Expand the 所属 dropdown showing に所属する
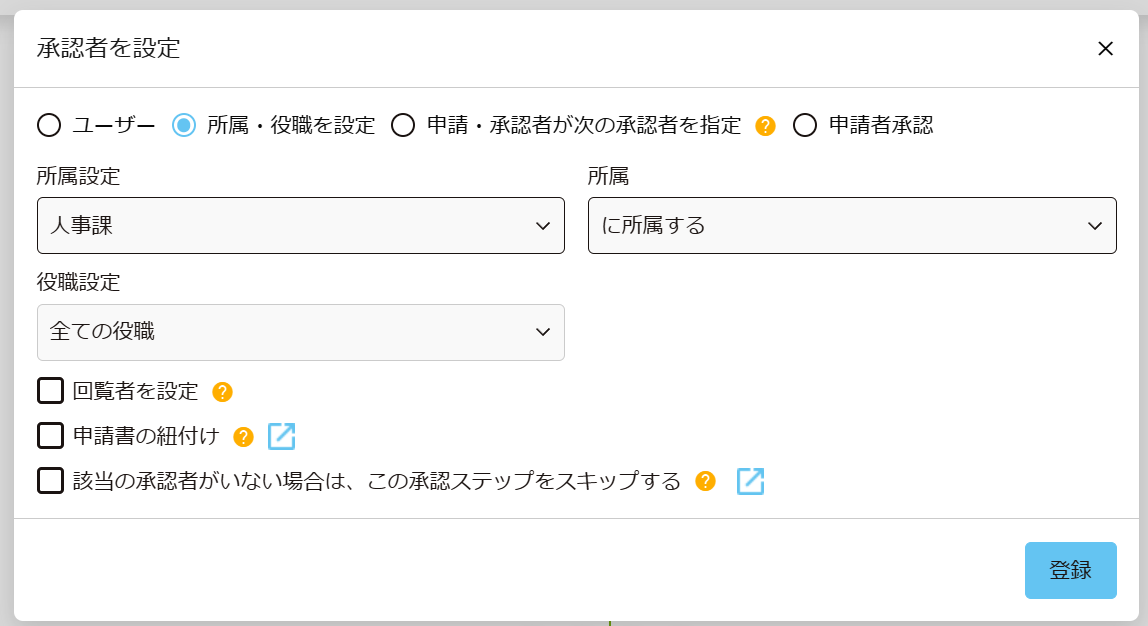The image size is (1148, 626). coord(851,226)
